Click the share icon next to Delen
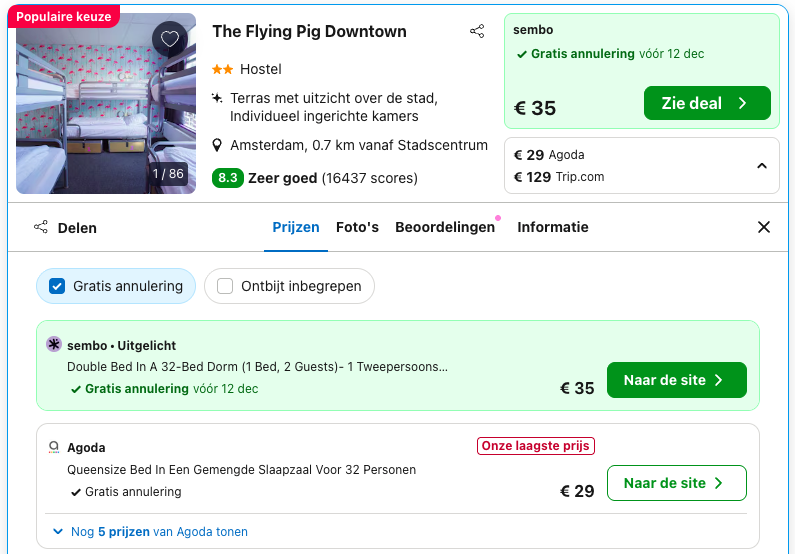Viewport: 795px width, 554px height. (41, 227)
